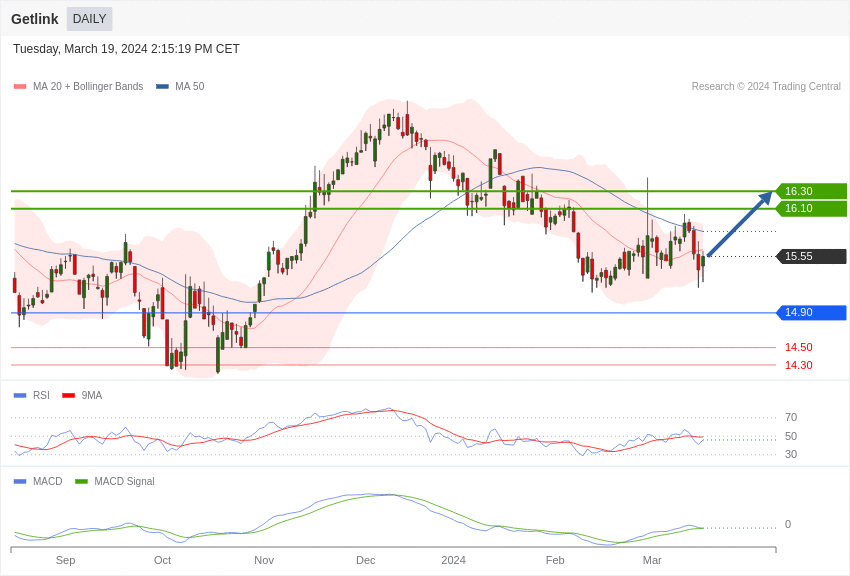This screenshot has width=850, height=576.
Task: Click the red 9MA legend swatch
Action: 68,396
